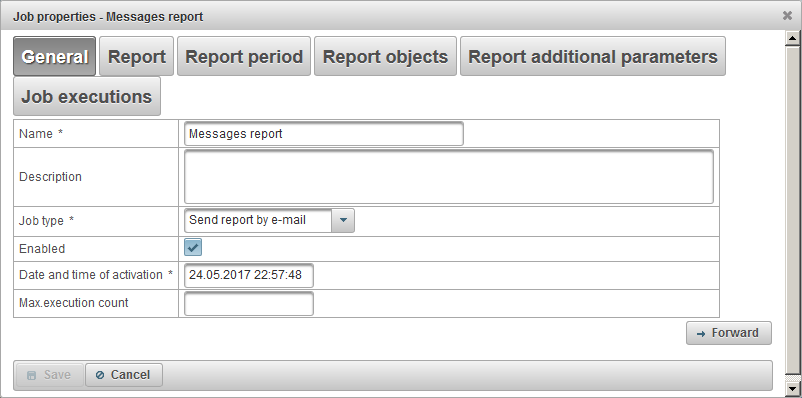Click the scrollbar up arrow
Screen dimensions: 802x398
click(792, 37)
